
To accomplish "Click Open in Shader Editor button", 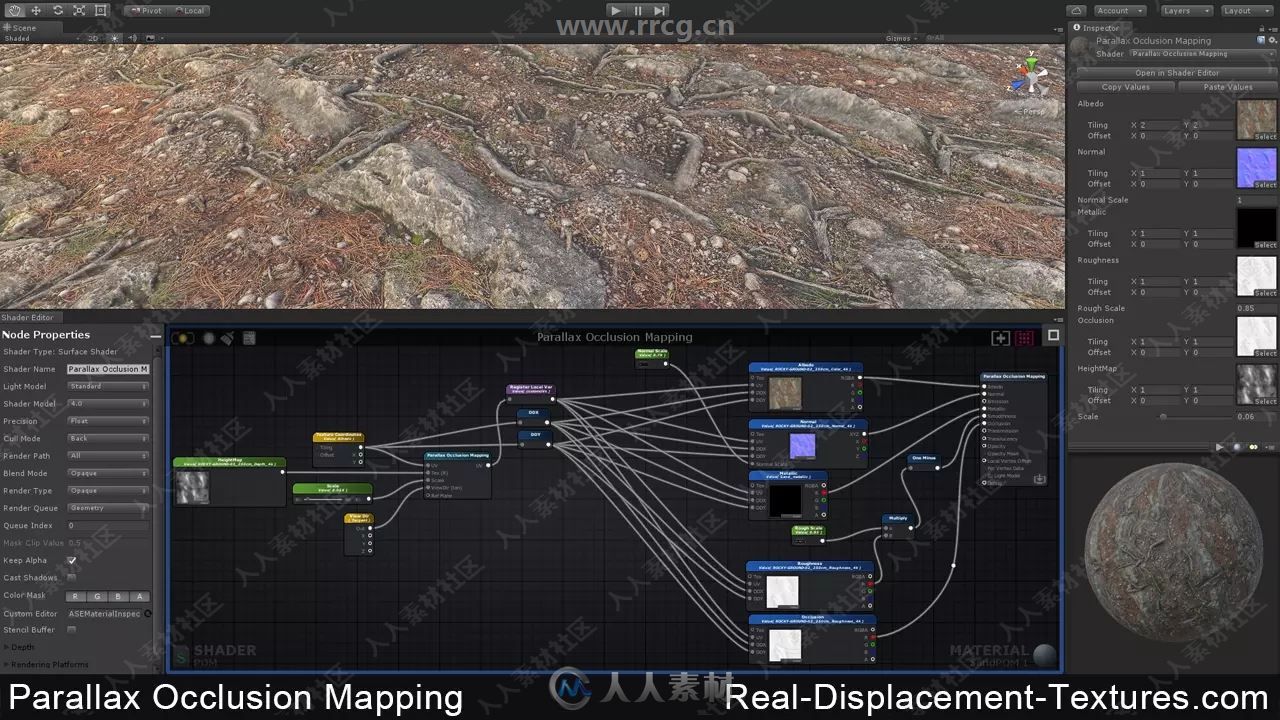I will point(1177,73).
